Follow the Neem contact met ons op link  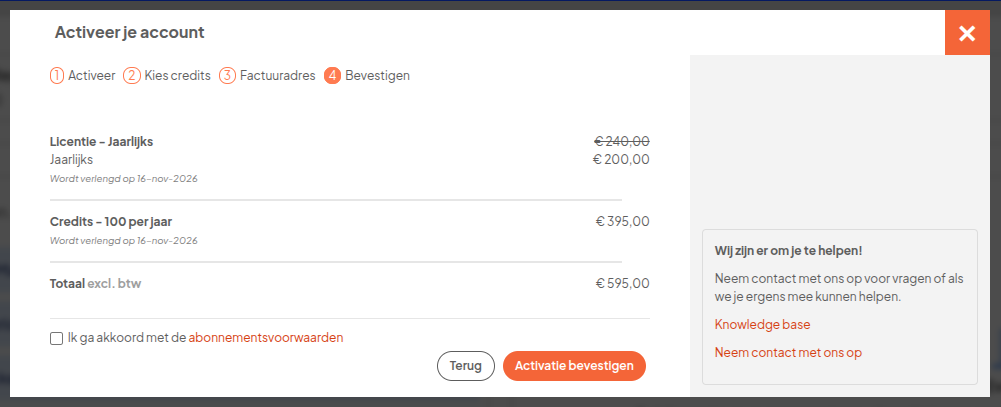point(788,352)
